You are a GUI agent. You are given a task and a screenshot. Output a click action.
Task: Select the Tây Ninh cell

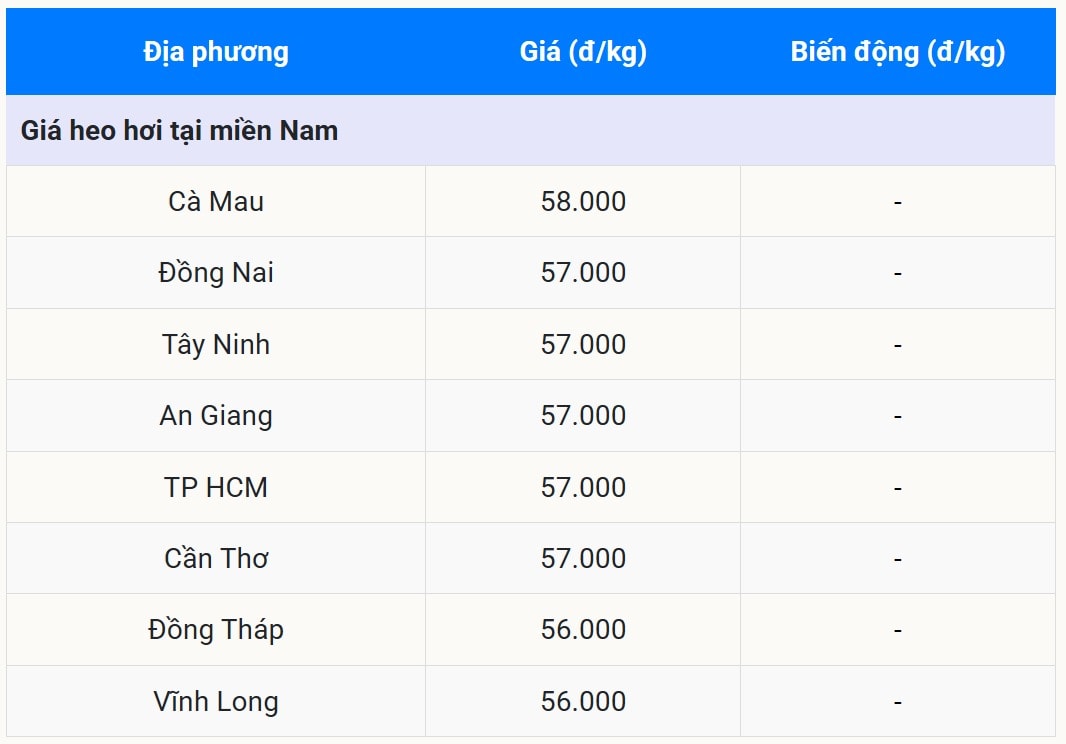(x=216, y=345)
